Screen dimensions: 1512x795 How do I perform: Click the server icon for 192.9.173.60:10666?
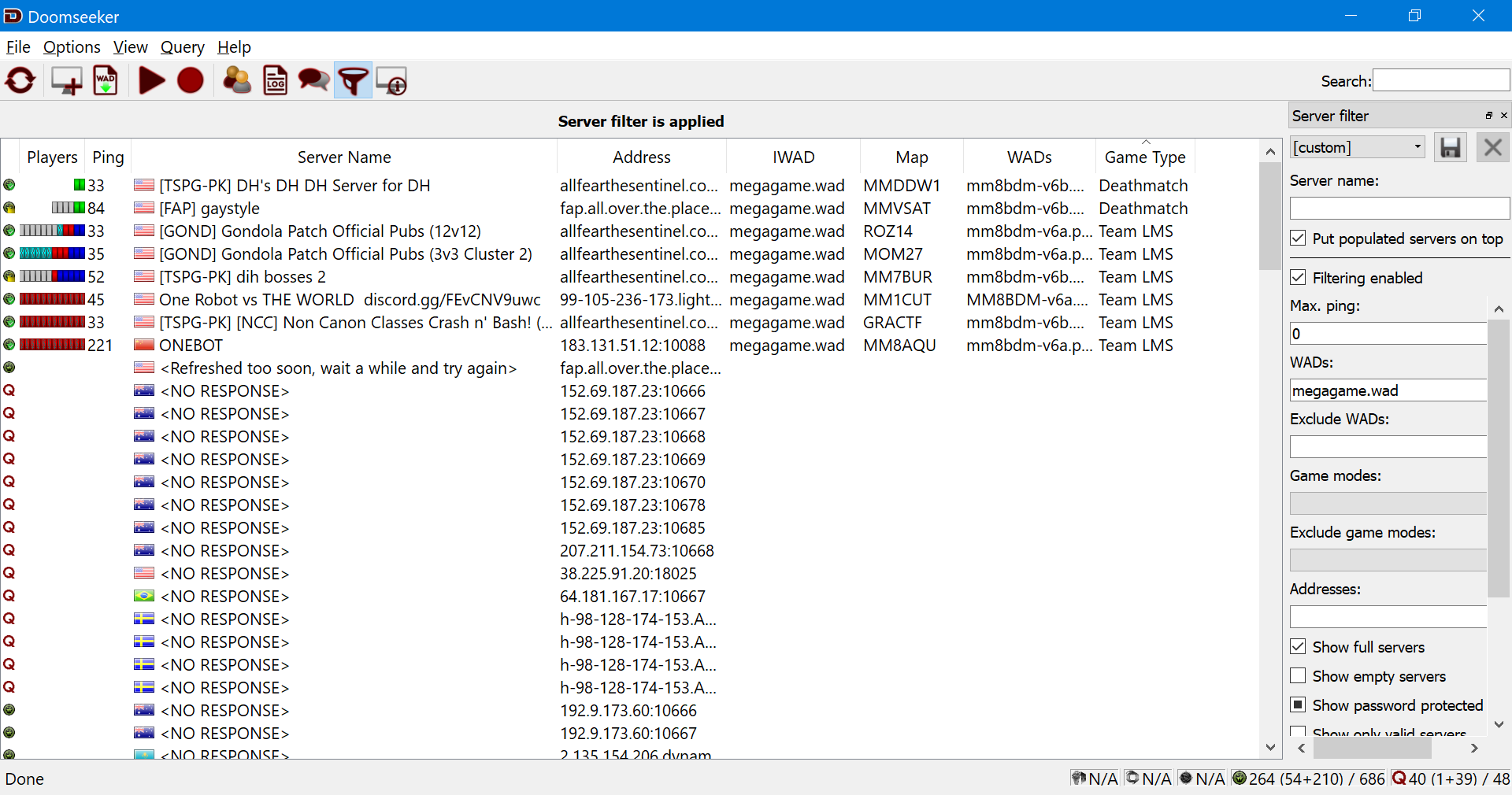coord(9,710)
